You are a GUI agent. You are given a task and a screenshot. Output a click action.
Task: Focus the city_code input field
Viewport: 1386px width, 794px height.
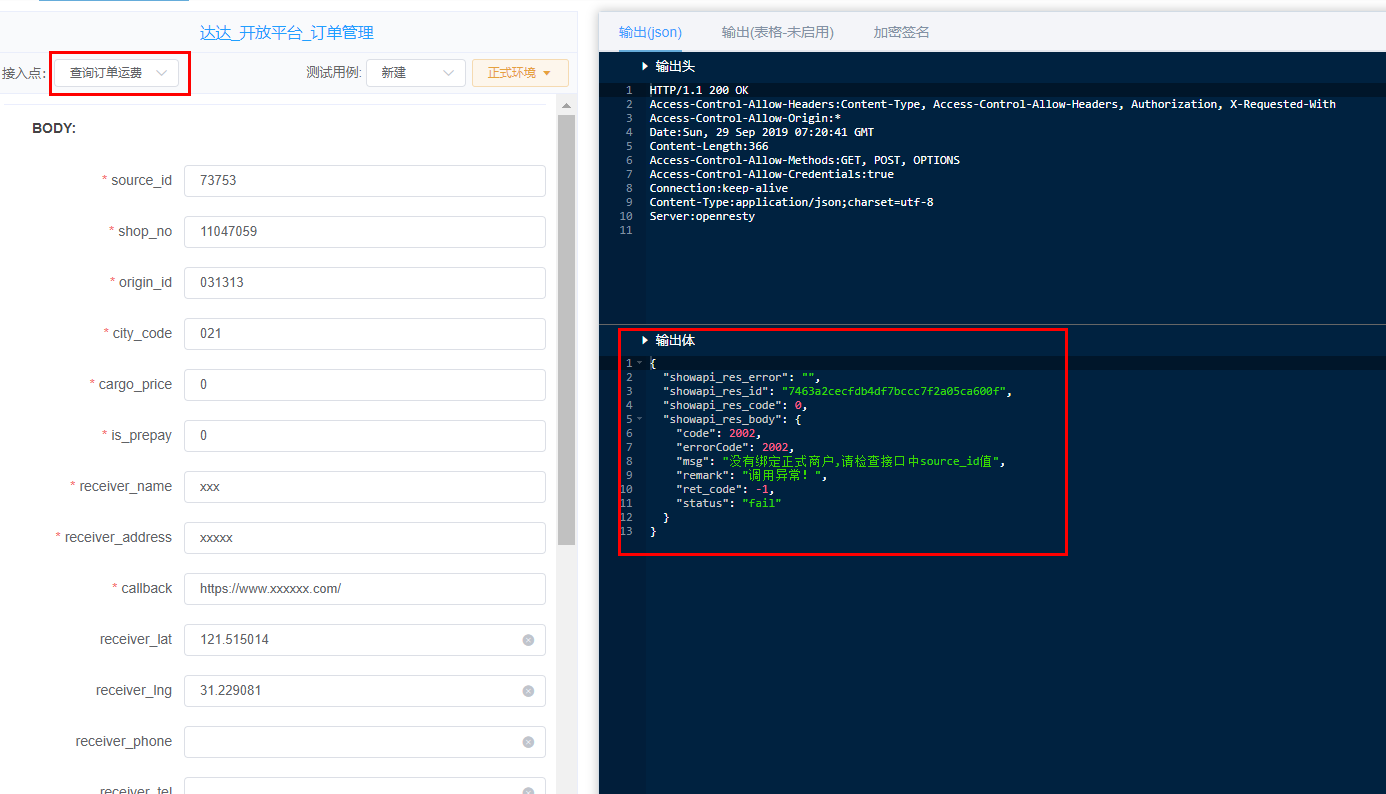point(365,334)
